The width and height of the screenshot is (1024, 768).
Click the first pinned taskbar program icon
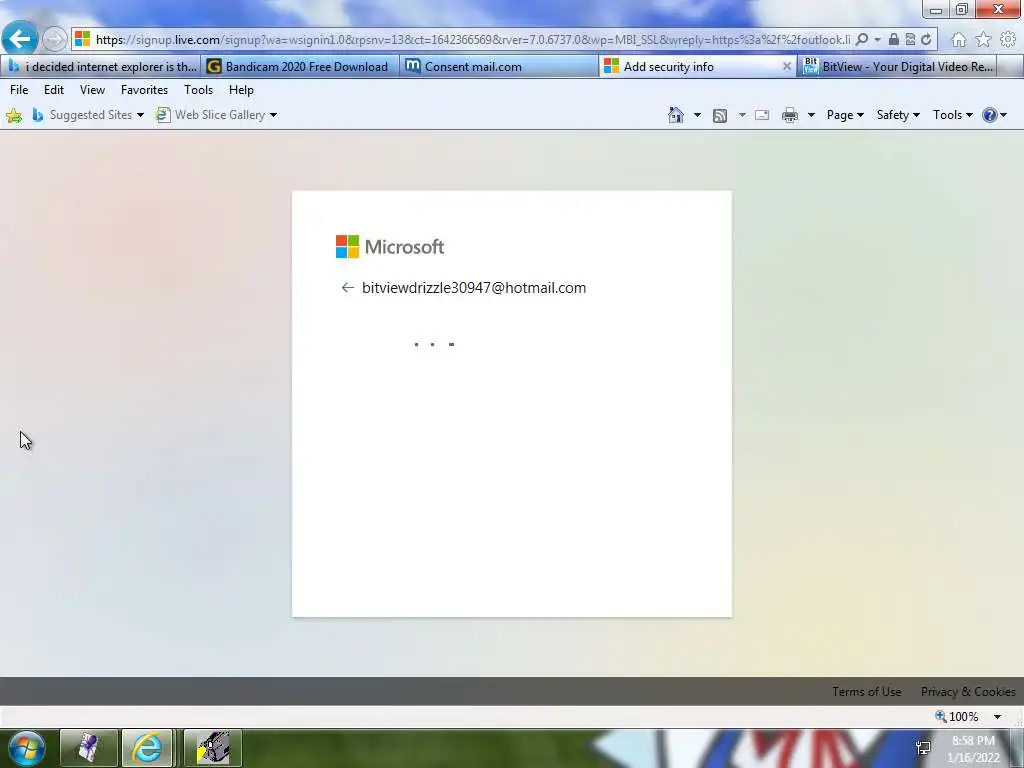[x=89, y=748]
